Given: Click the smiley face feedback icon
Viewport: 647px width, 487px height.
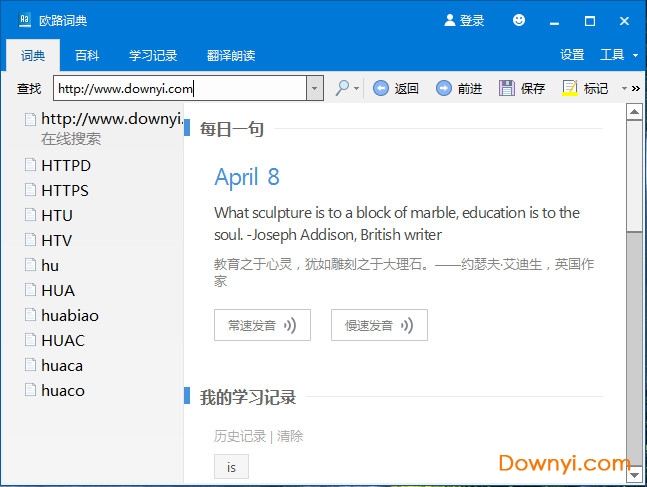Looking at the screenshot, I should point(518,20).
